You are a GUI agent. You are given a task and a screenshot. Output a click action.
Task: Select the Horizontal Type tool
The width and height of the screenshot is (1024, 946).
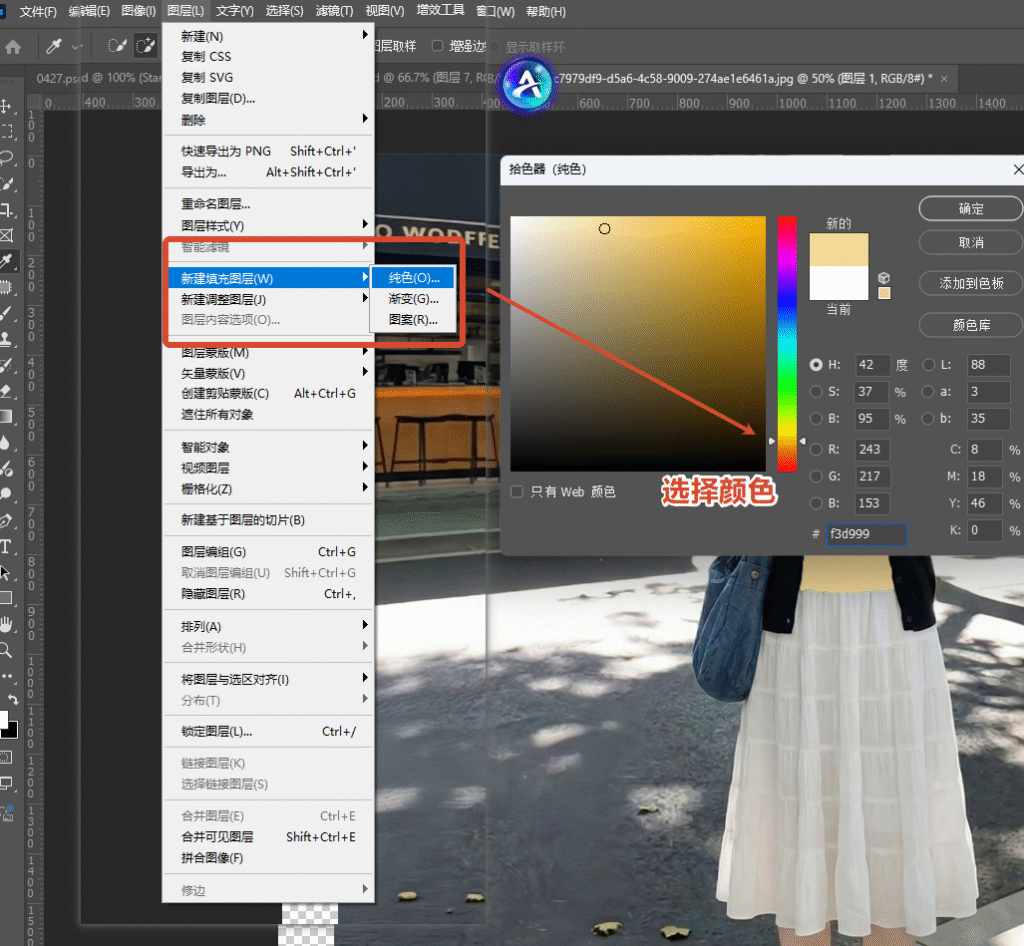12,545
